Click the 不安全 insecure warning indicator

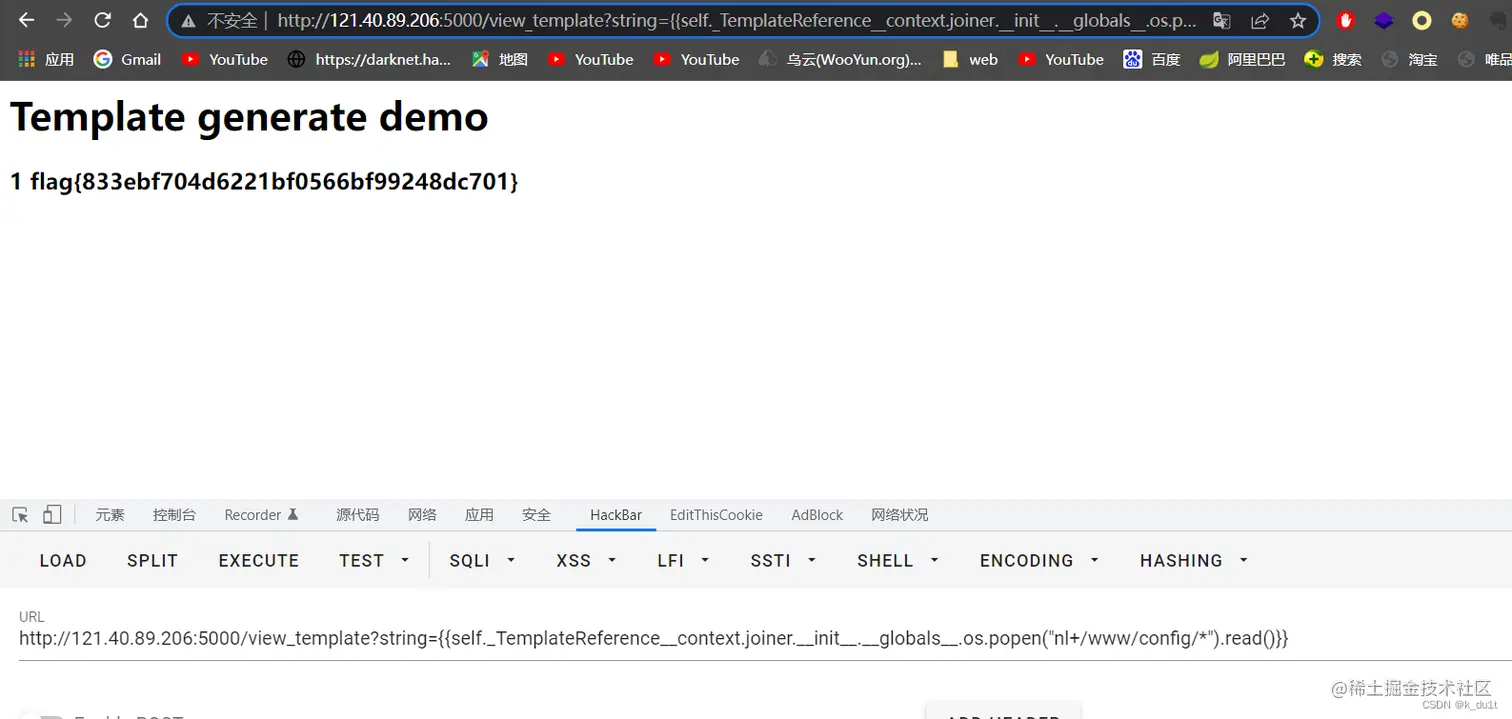tap(220, 20)
